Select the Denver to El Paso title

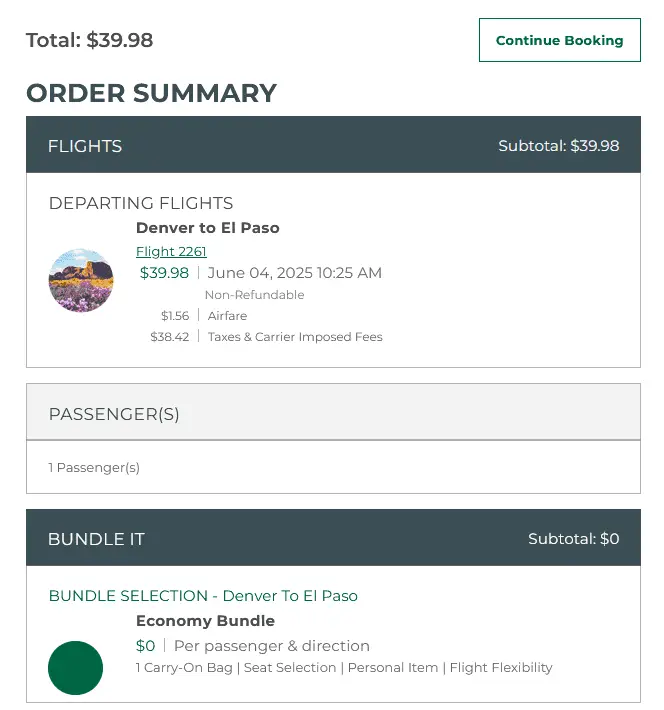tap(208, 228)
